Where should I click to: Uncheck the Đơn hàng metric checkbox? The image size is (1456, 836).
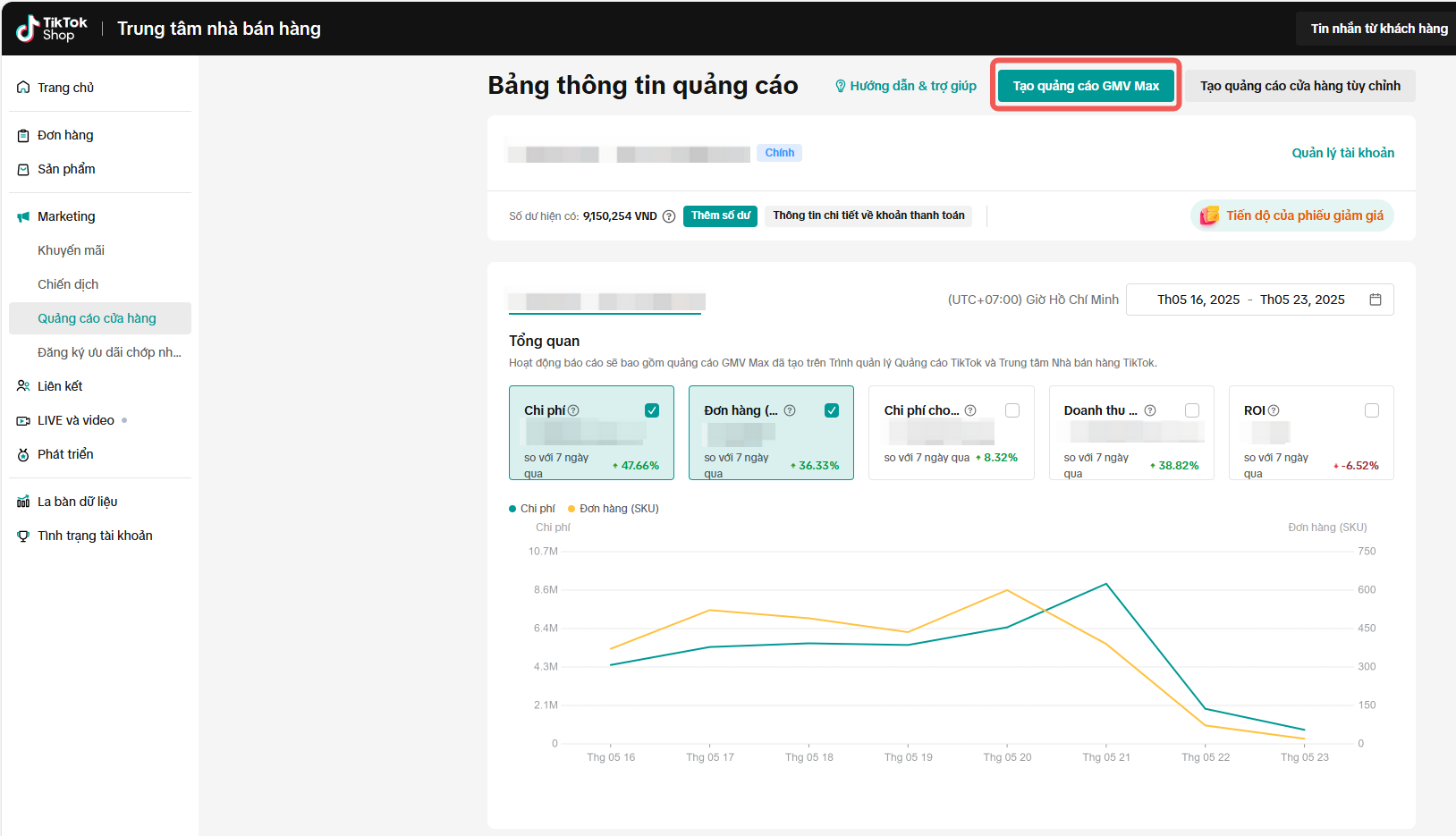[x=832, y=410]
